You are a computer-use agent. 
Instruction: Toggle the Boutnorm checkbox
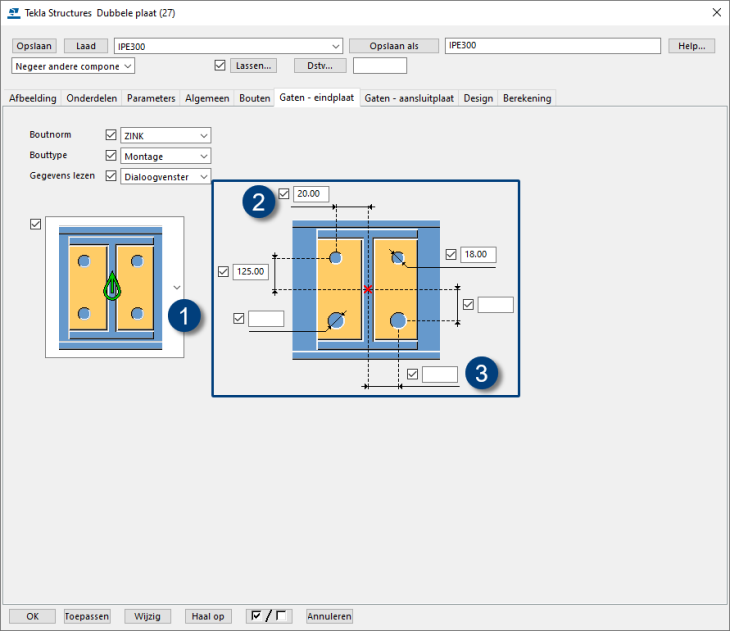(x=111, y=135)
